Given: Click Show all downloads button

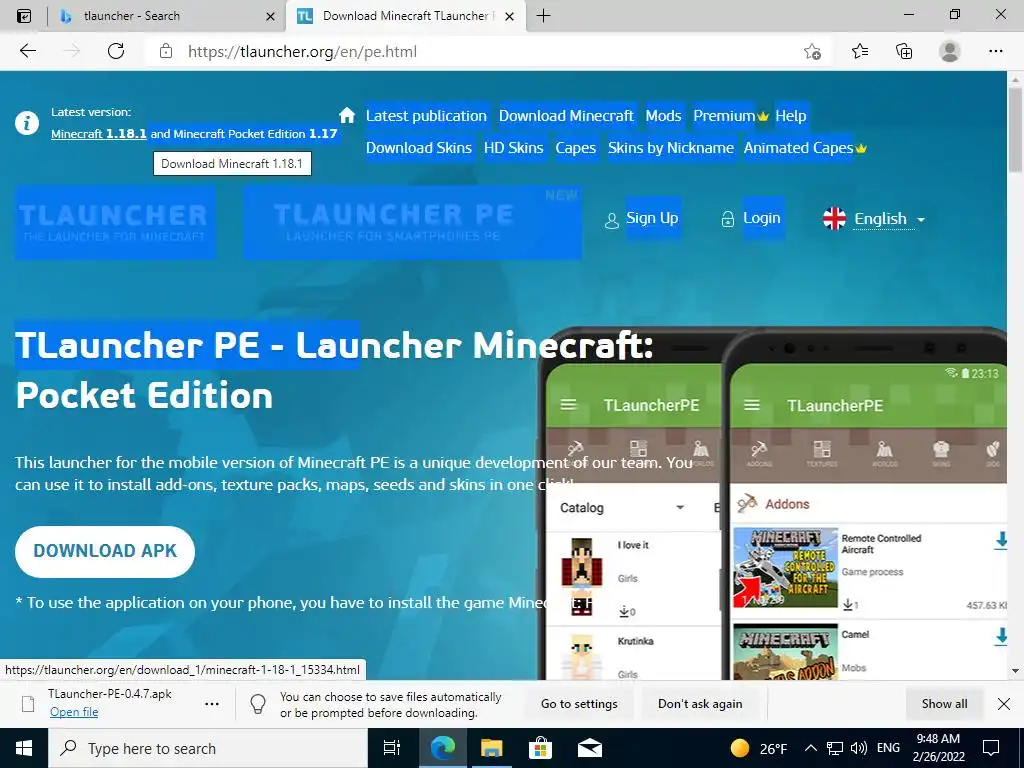Looking at the screenshot, I should point(944,704).
